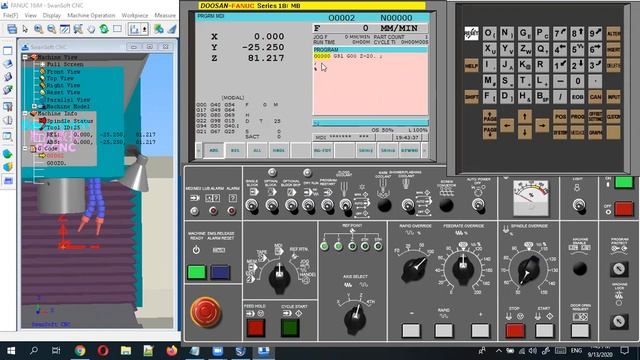Click the left arrow cursor key on the keypad
The width and height of the screenshot is (640, 360).
pos(507,125)
